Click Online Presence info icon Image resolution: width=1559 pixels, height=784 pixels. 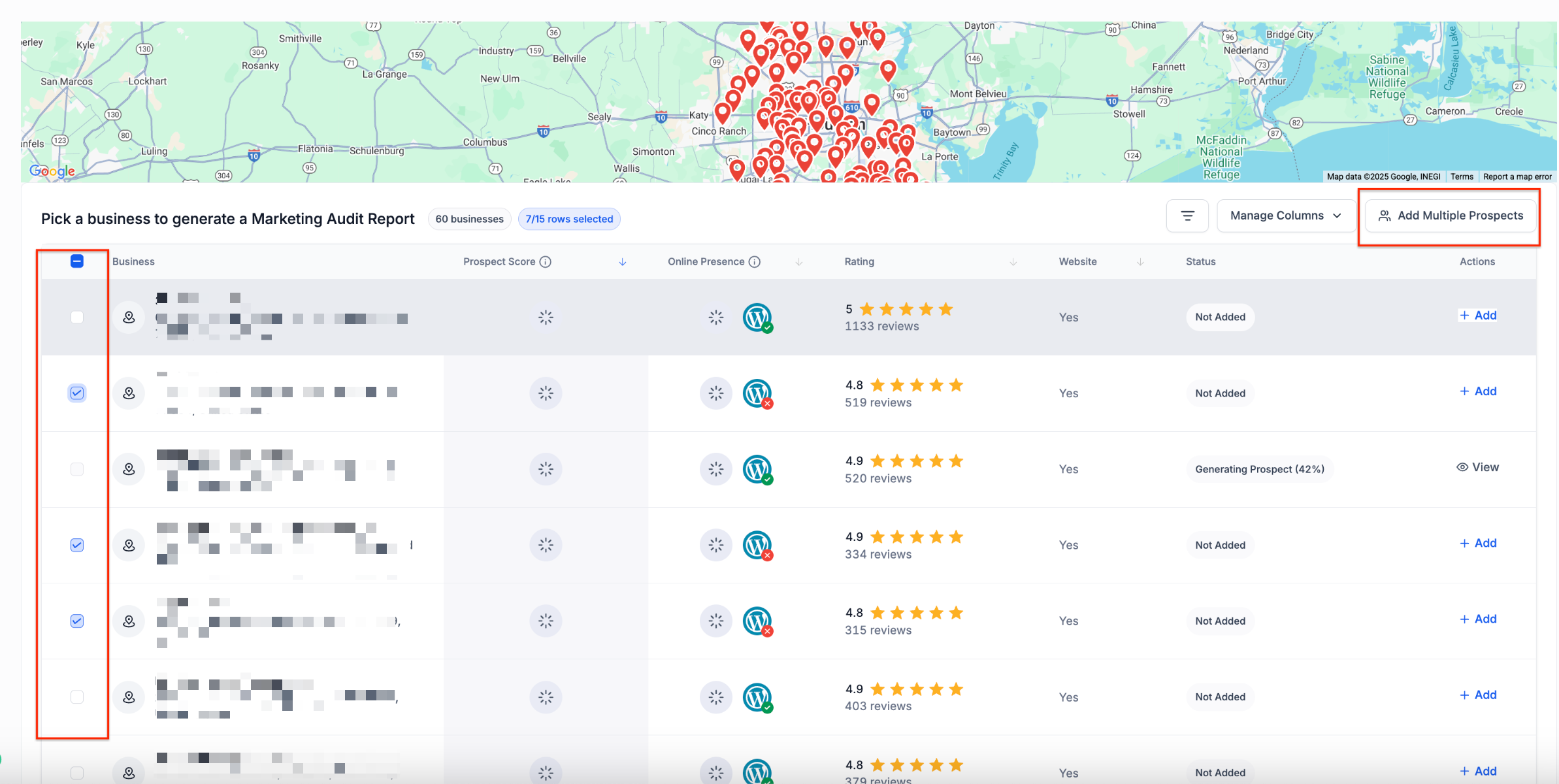coord(755,262)
